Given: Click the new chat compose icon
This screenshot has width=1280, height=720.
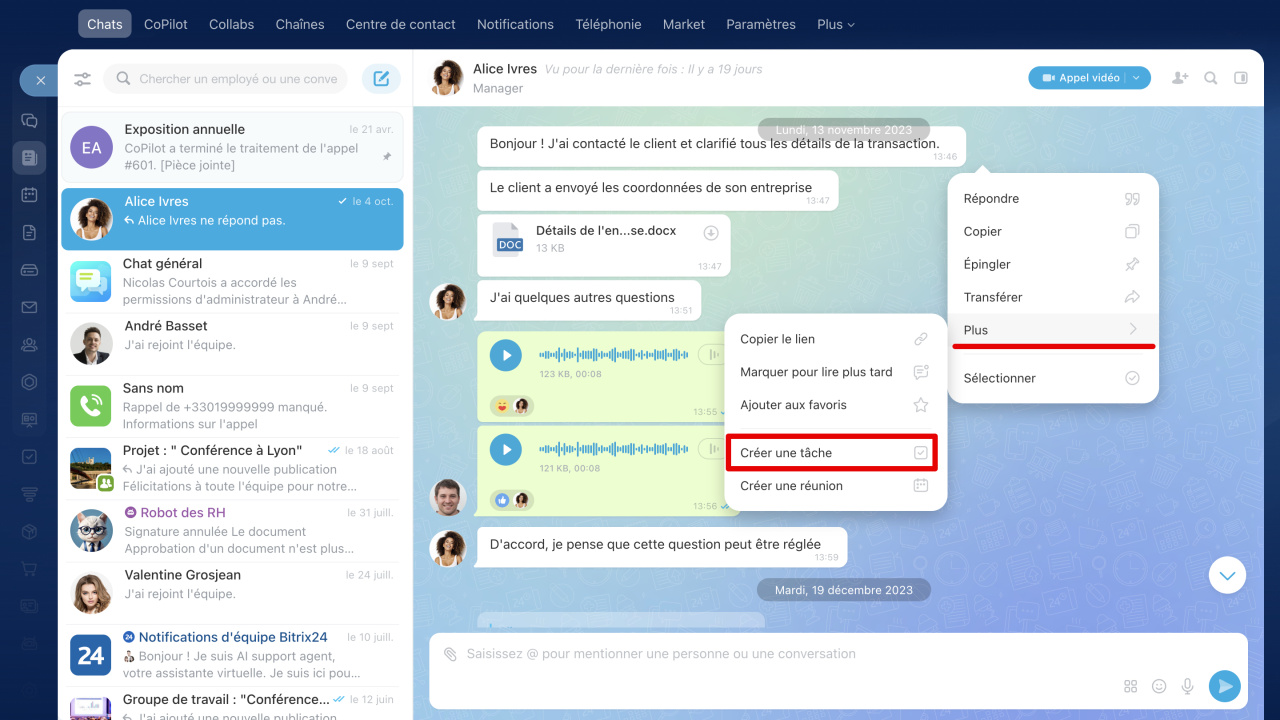Looking at the screenshot, I should click(x=381, y=79).
